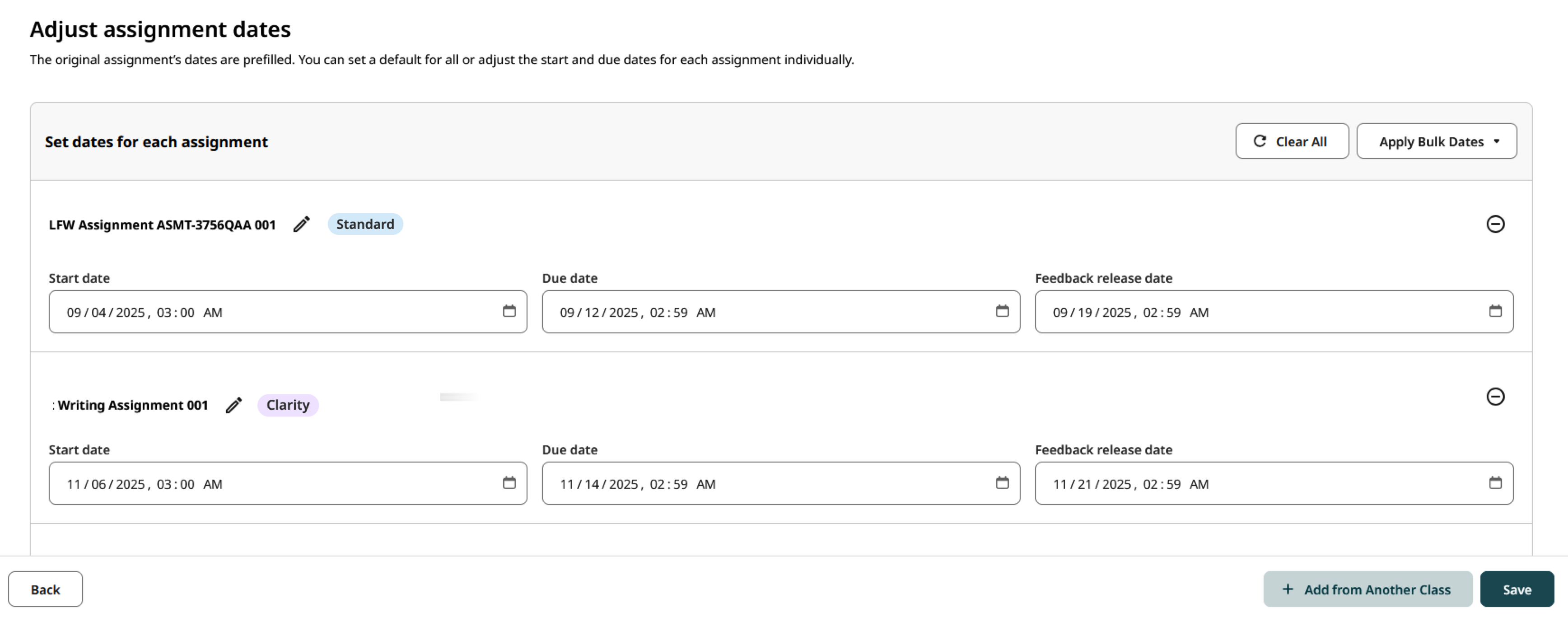Focus feedback release field 09/19/2025
Screen dimensions: 1568x617
click(1274, 312)
